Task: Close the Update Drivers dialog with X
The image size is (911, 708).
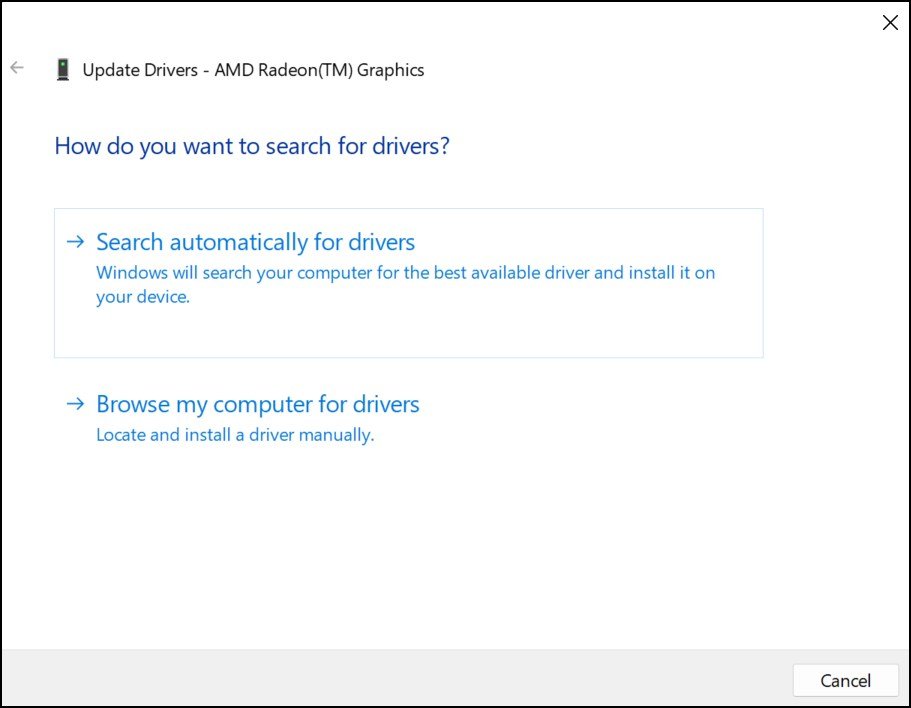Action: pos(890,23)
